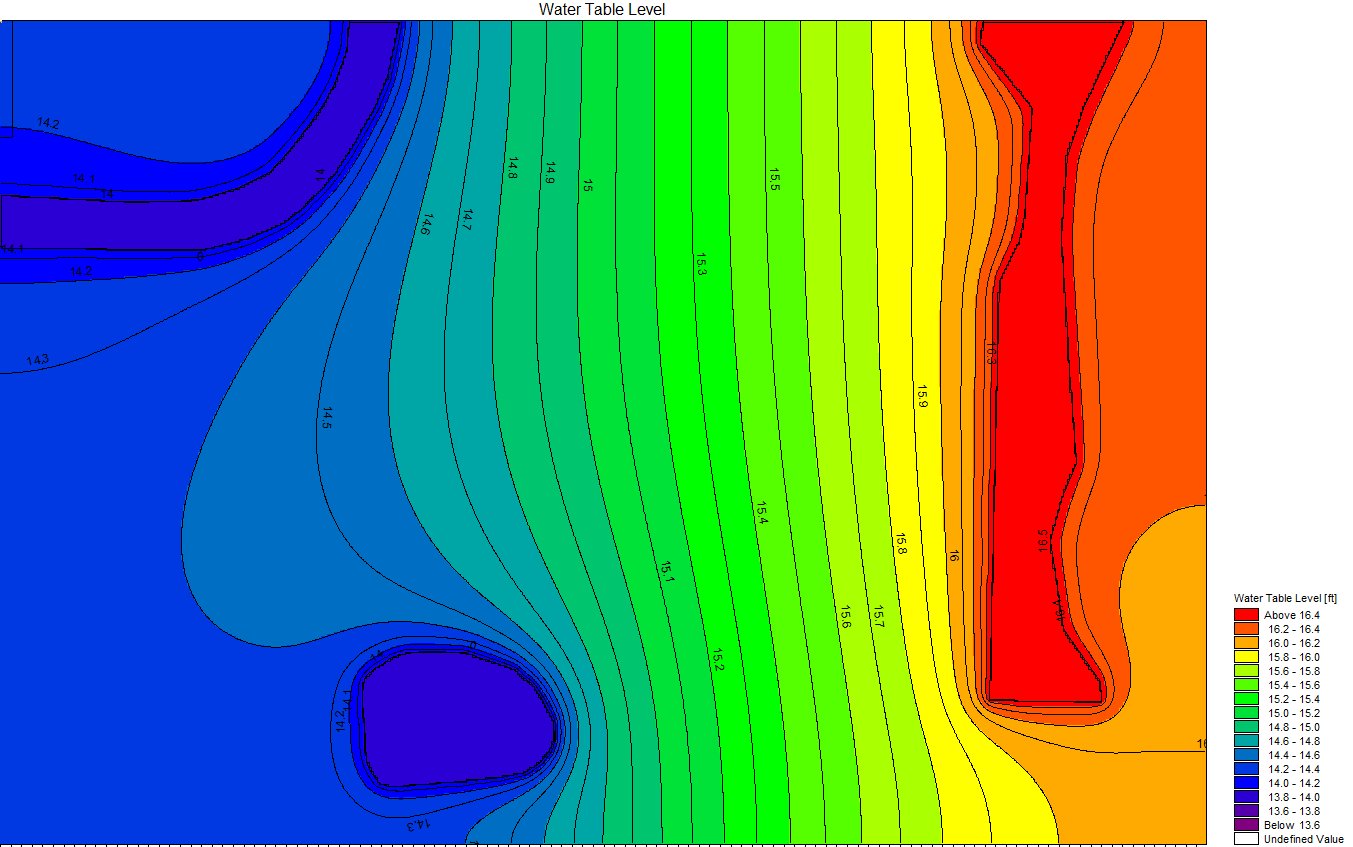Click the 15.8 contour line label
The width and height of the screenshot is (1353, 847).
901,544
